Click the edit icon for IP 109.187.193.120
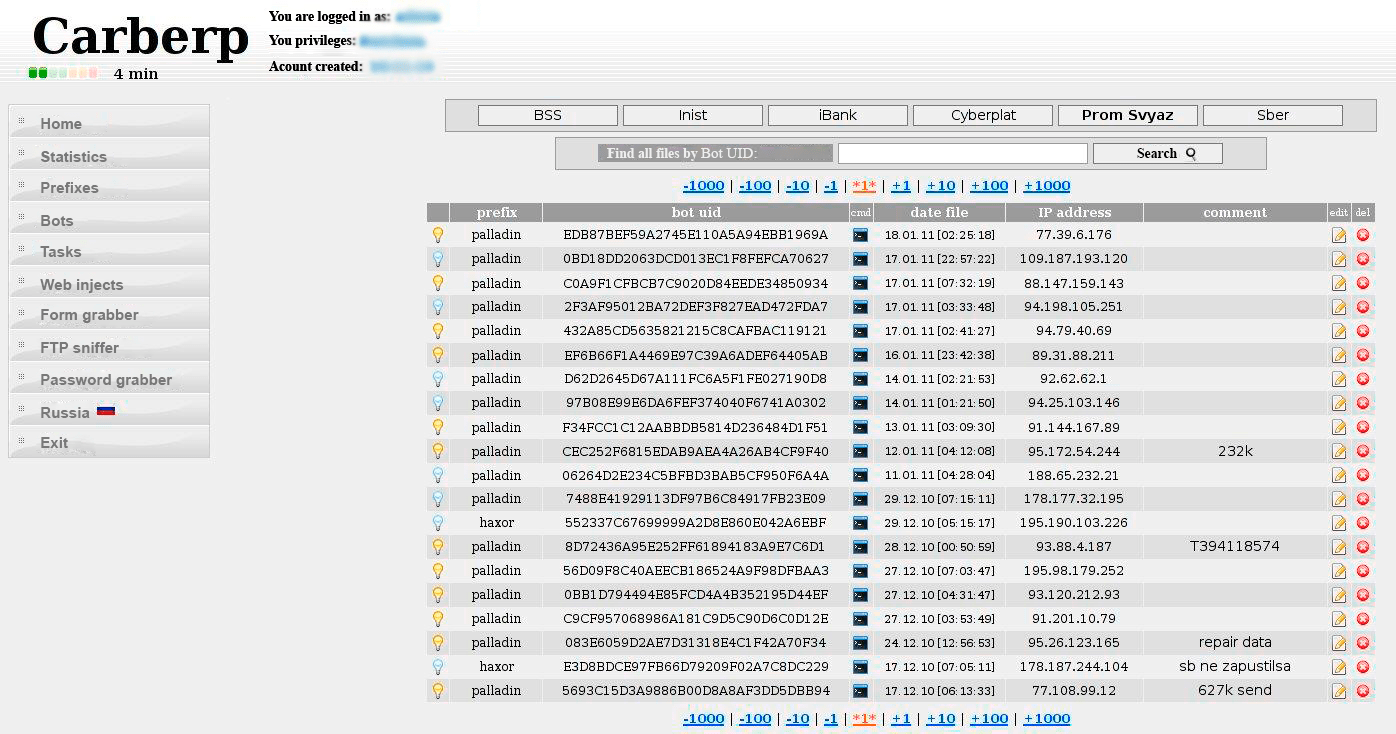This screenshot has width=1396, height=734. pos(1339,259)
